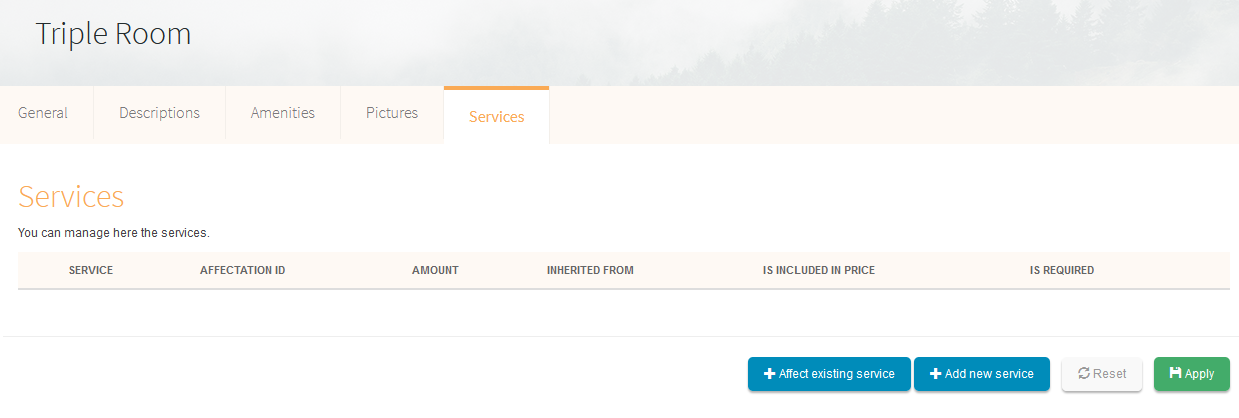Viewport: 1239px width, 418px height.
Task: Click the orange Services section heading
Action: click(71, 197)
